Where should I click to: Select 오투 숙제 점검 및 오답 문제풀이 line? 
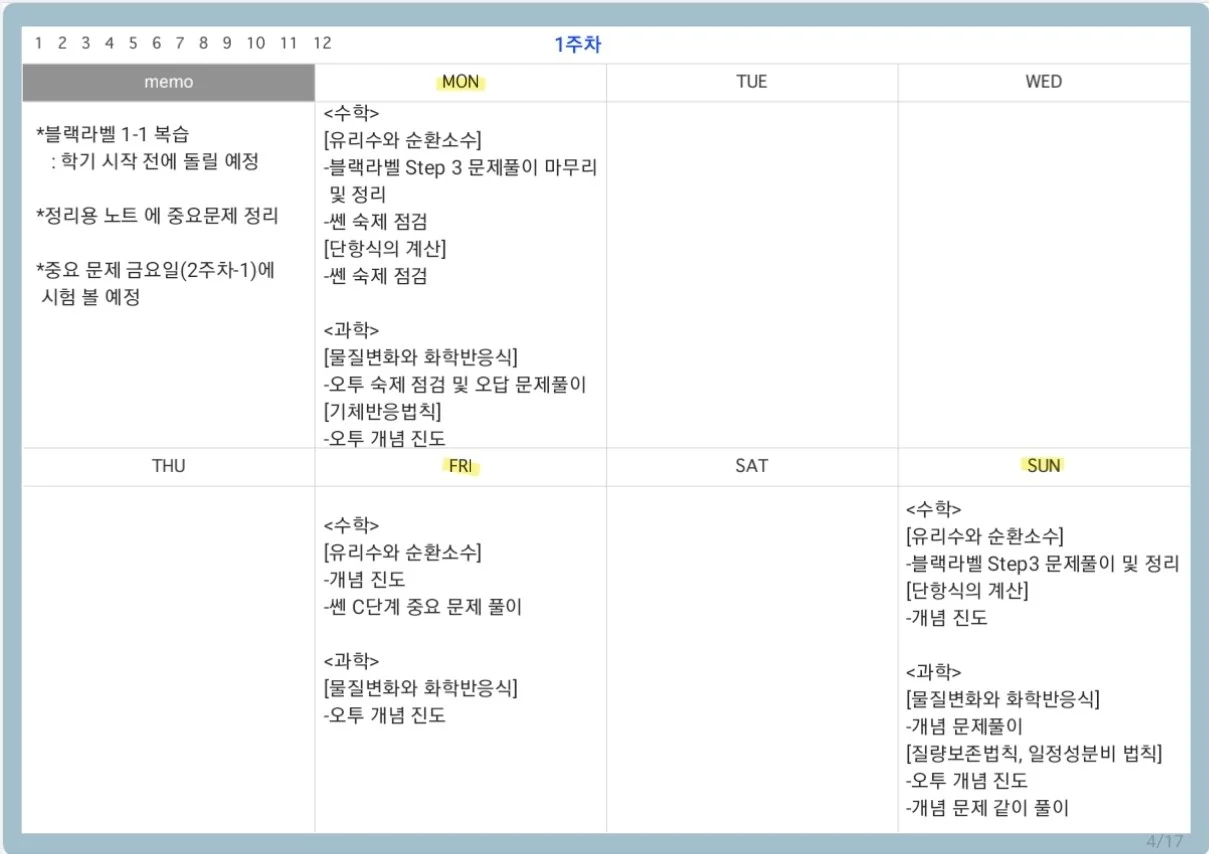coord(455,384)
